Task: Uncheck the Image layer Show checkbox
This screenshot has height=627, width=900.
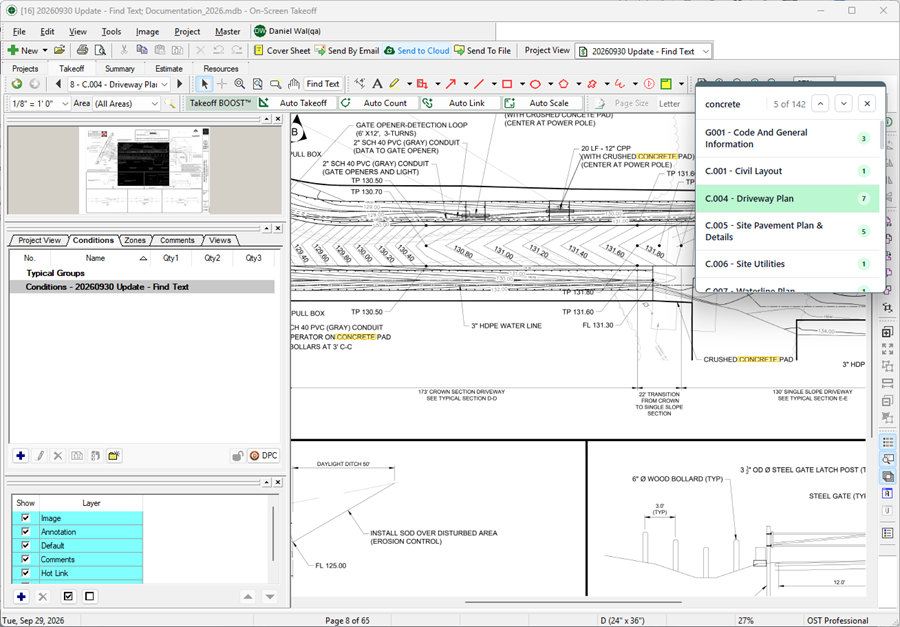Action: point(25,518)
